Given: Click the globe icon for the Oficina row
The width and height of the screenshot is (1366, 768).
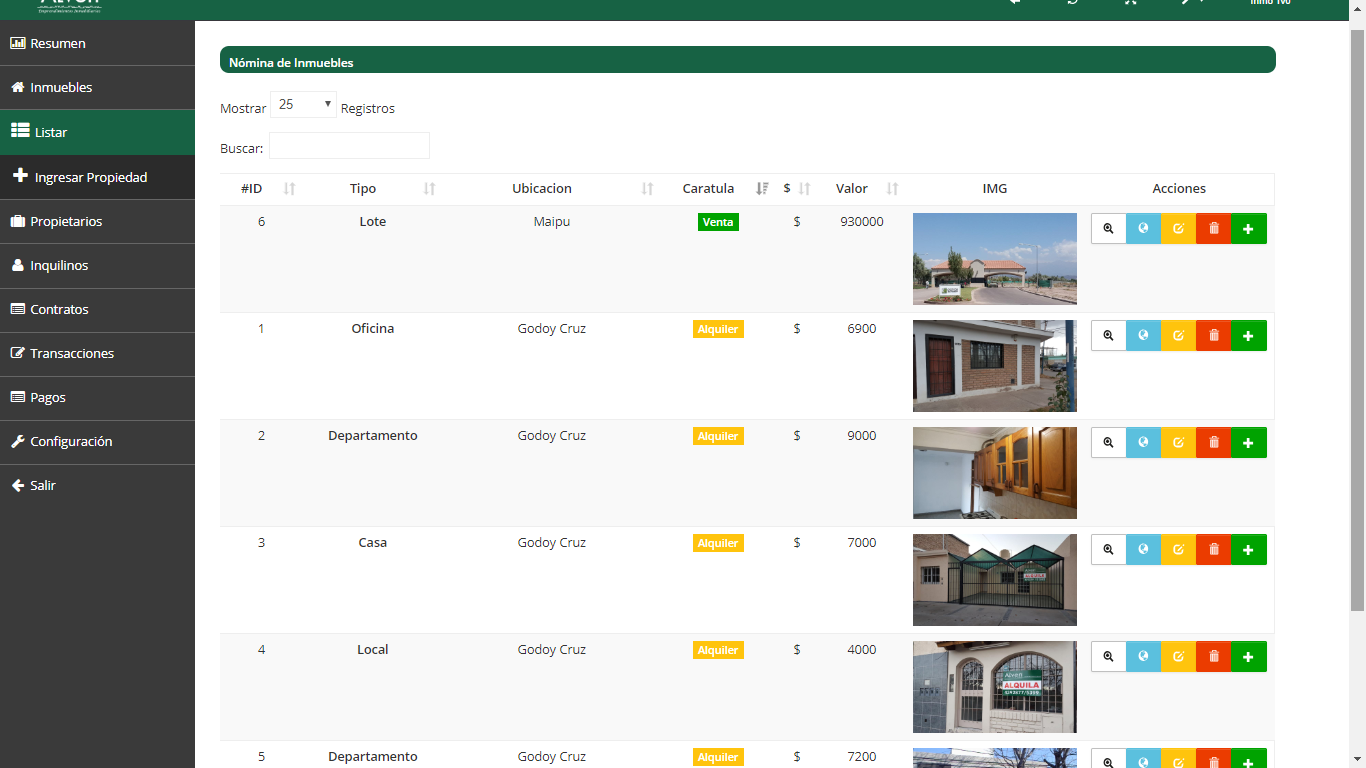Looking at the screenshot, I should 1143,335.
